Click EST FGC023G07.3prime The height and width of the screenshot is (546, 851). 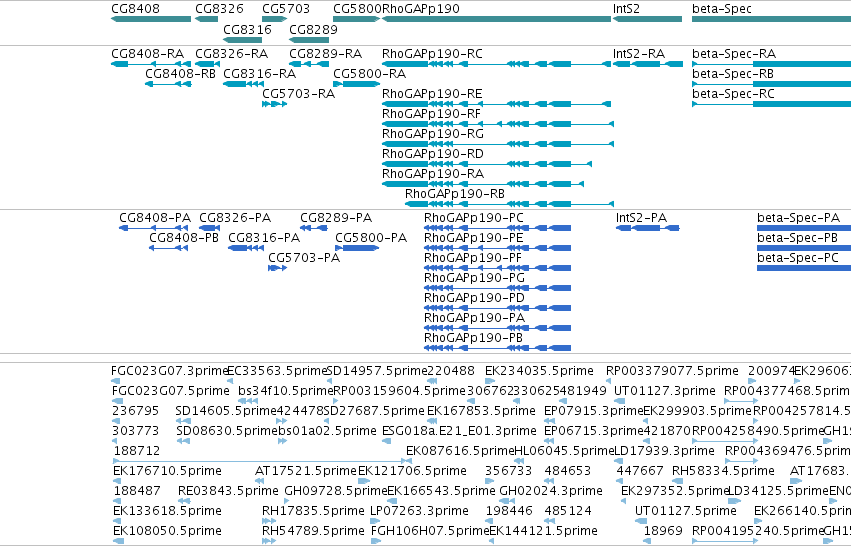click(x=169, y=371)
